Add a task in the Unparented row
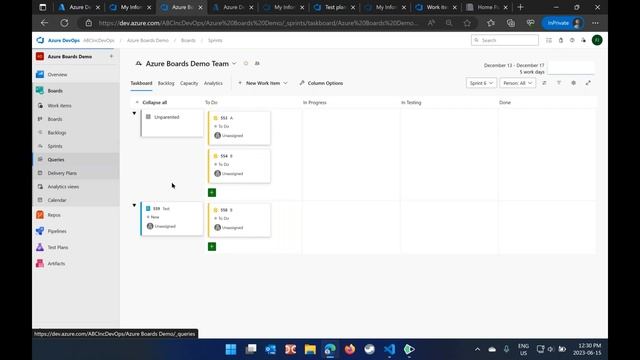 pyautogui.click(x=212, y=192)
